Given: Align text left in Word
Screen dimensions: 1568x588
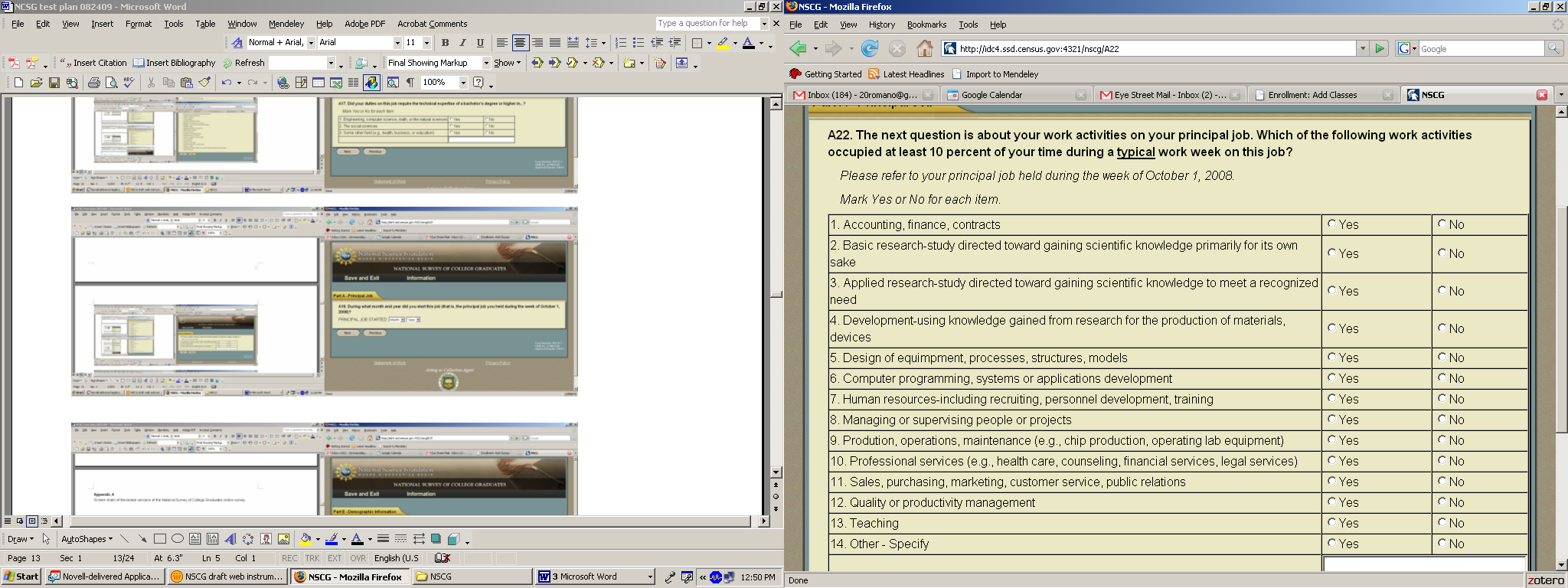Looking at the screenshot, I should [501, 43].
